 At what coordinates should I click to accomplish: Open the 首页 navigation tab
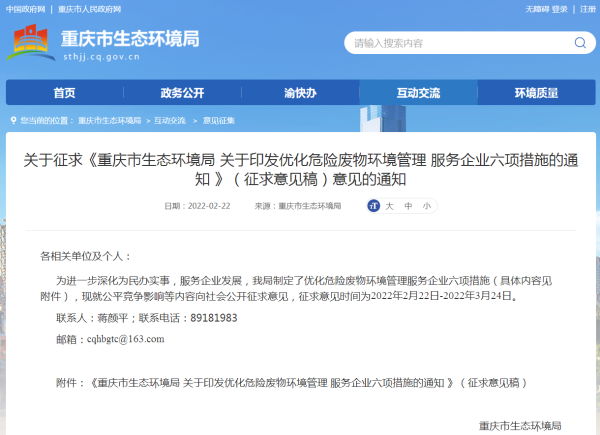point(64,93)
